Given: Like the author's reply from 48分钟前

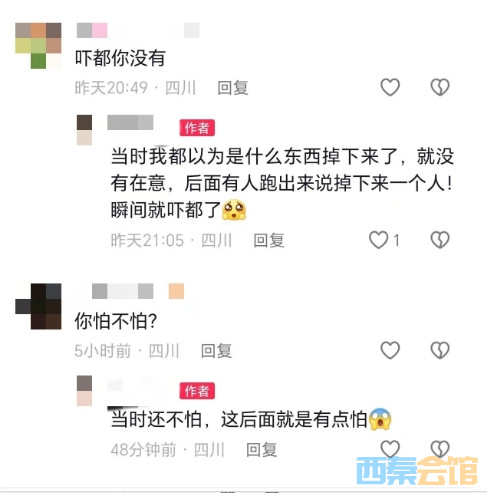Looking at the screenshot, I should 390,449.
